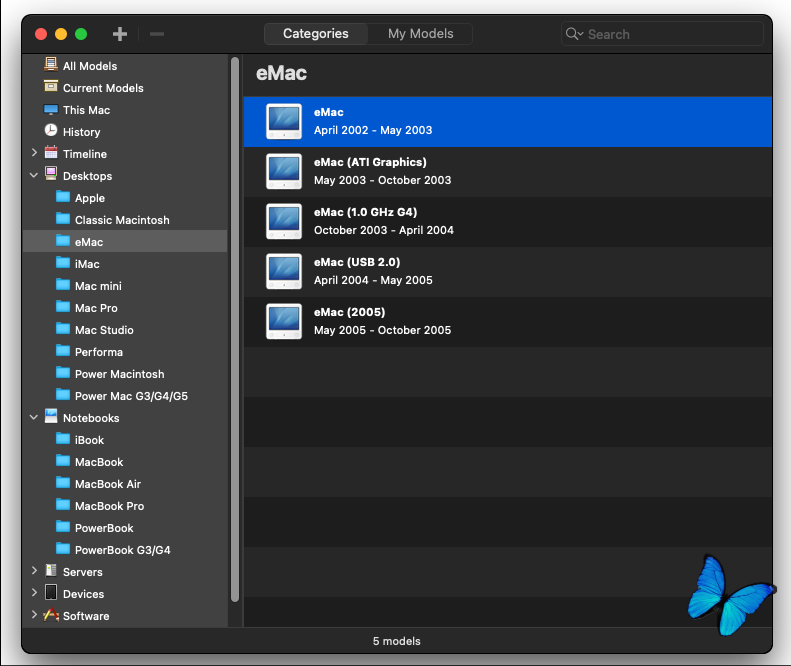Click the Notebooks laptop icon
The image size is (791, 666).
[x=51, y=416]
